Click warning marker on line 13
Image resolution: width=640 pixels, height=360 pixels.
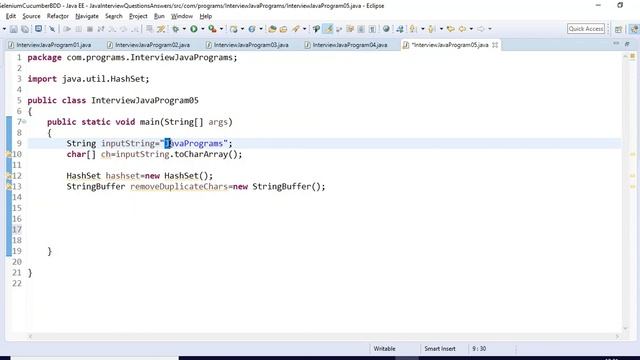pos(9,187)
